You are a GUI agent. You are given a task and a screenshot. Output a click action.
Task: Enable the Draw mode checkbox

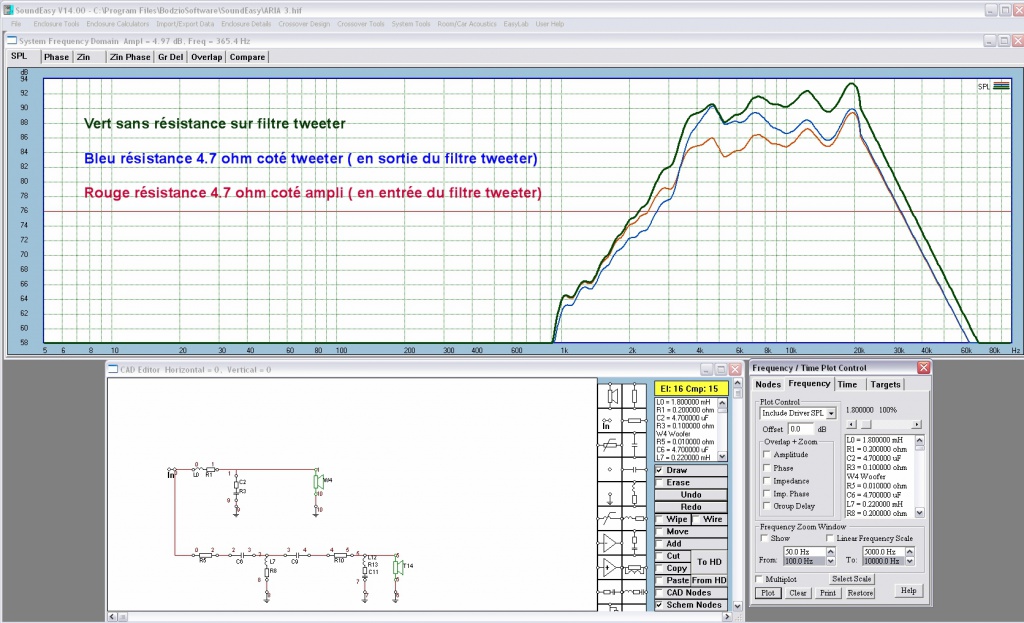coord(660,470)
